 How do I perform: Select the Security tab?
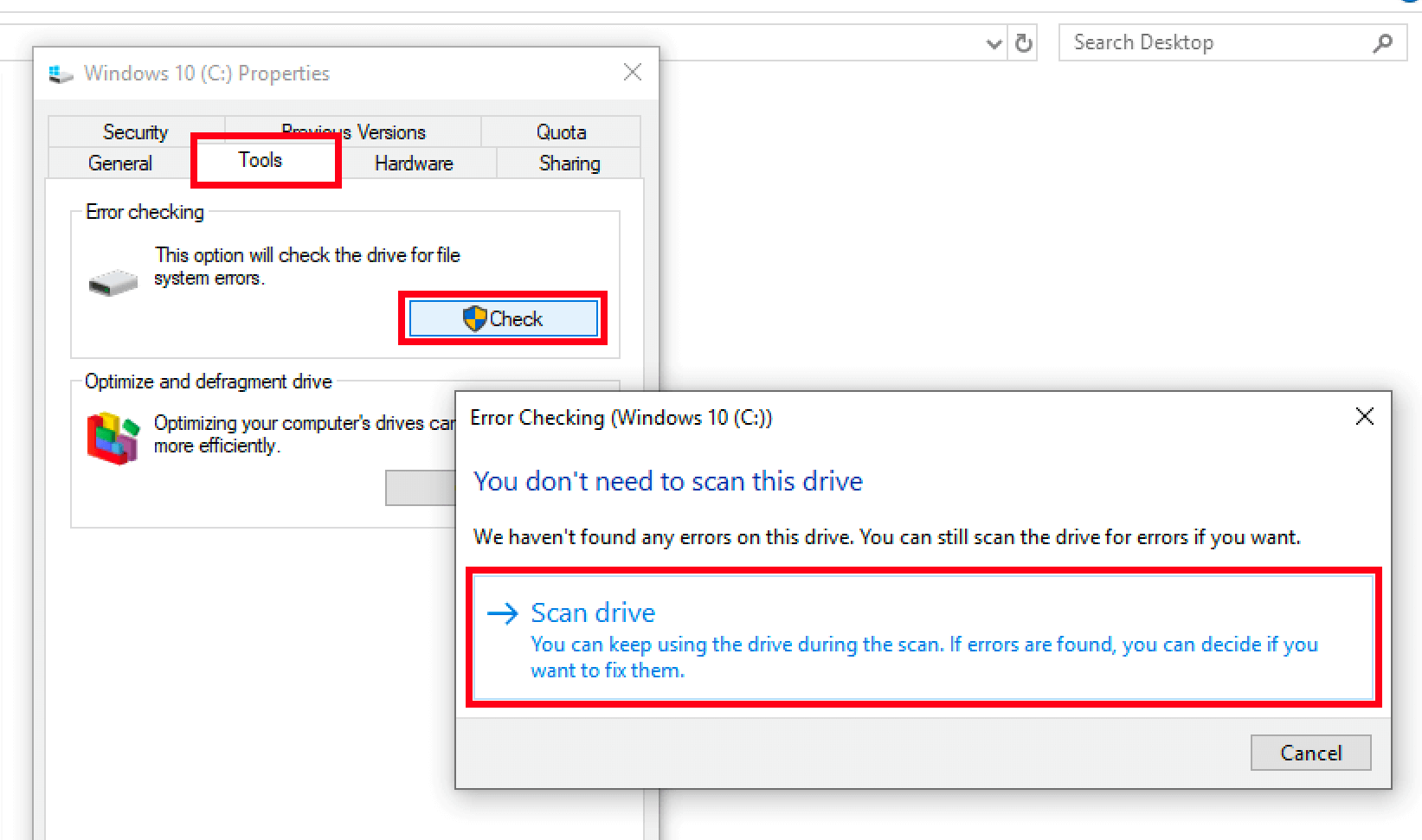click(x=135, y=131)
